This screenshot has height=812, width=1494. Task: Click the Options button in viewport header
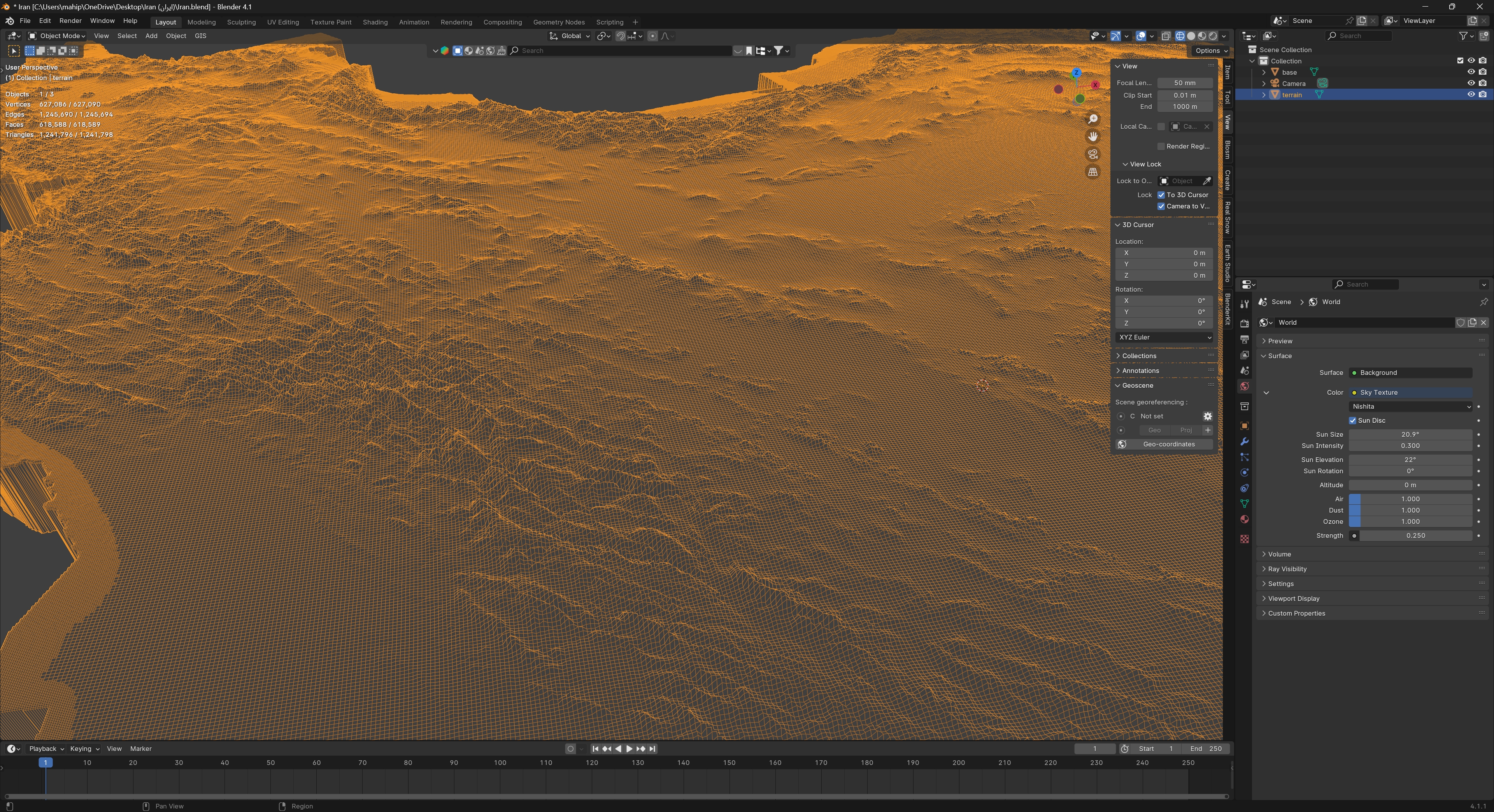[1210, 51]
